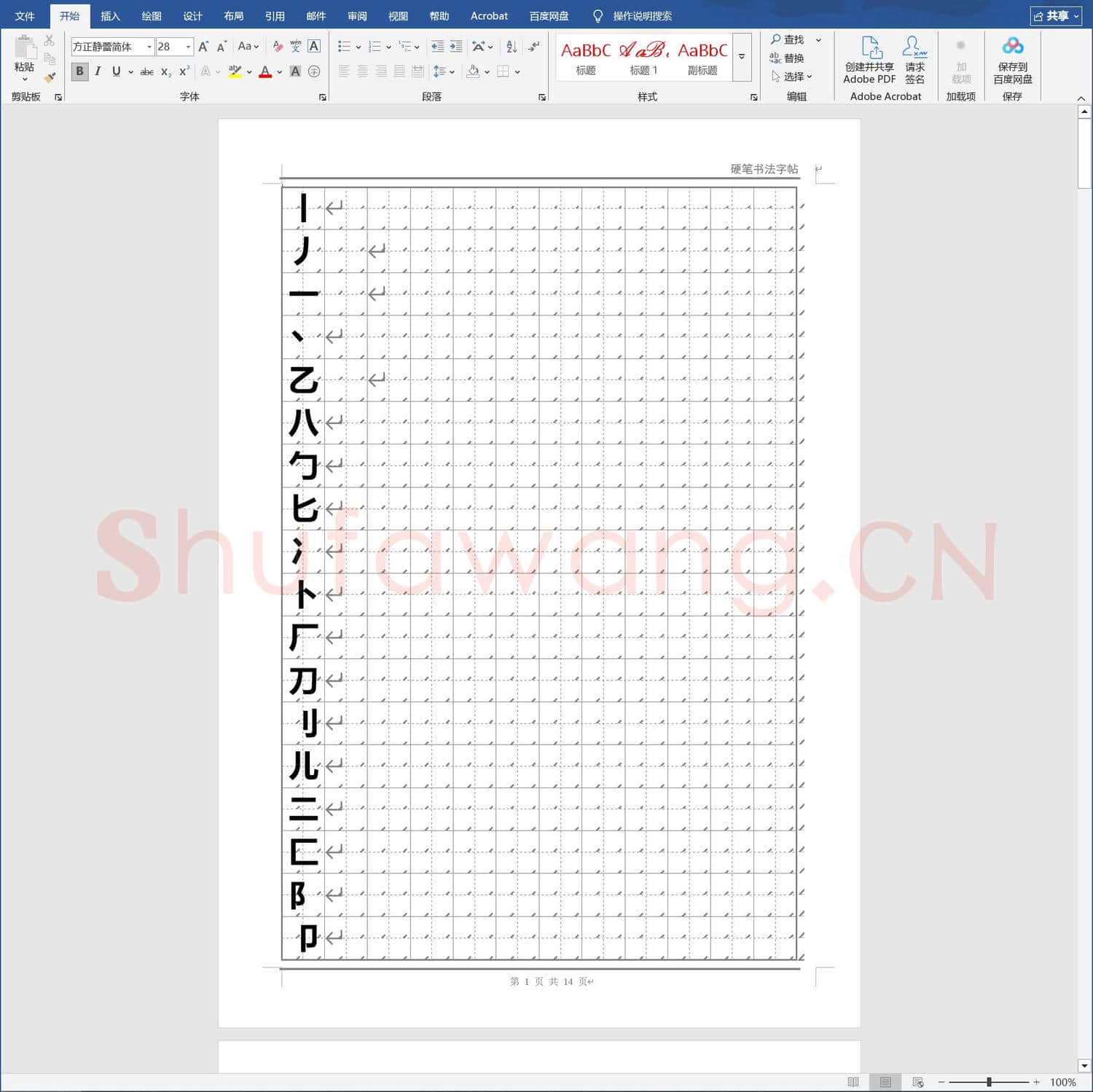Switch to Web Layout view

(x=918, y=1082)
